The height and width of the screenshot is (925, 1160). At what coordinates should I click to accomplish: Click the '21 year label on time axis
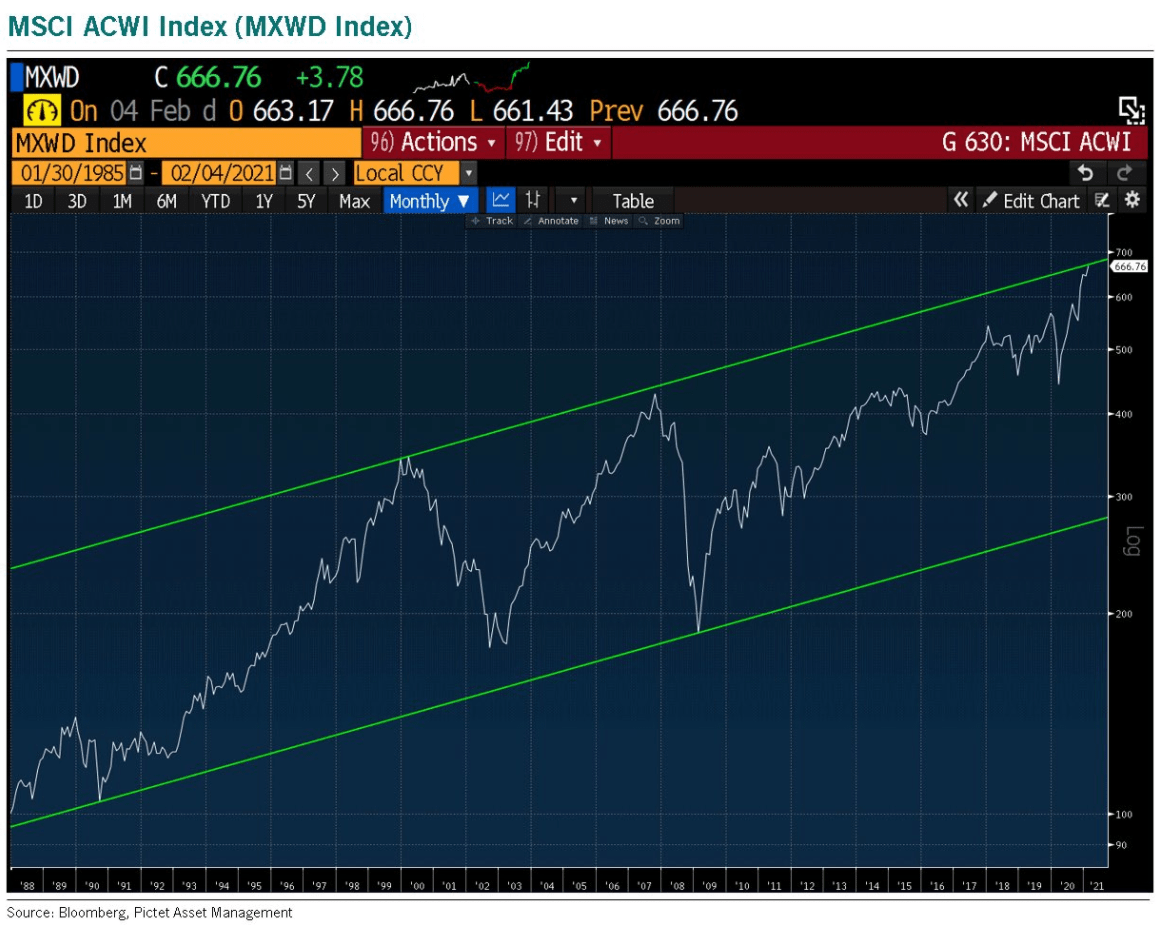click(x=1097, y=886)
